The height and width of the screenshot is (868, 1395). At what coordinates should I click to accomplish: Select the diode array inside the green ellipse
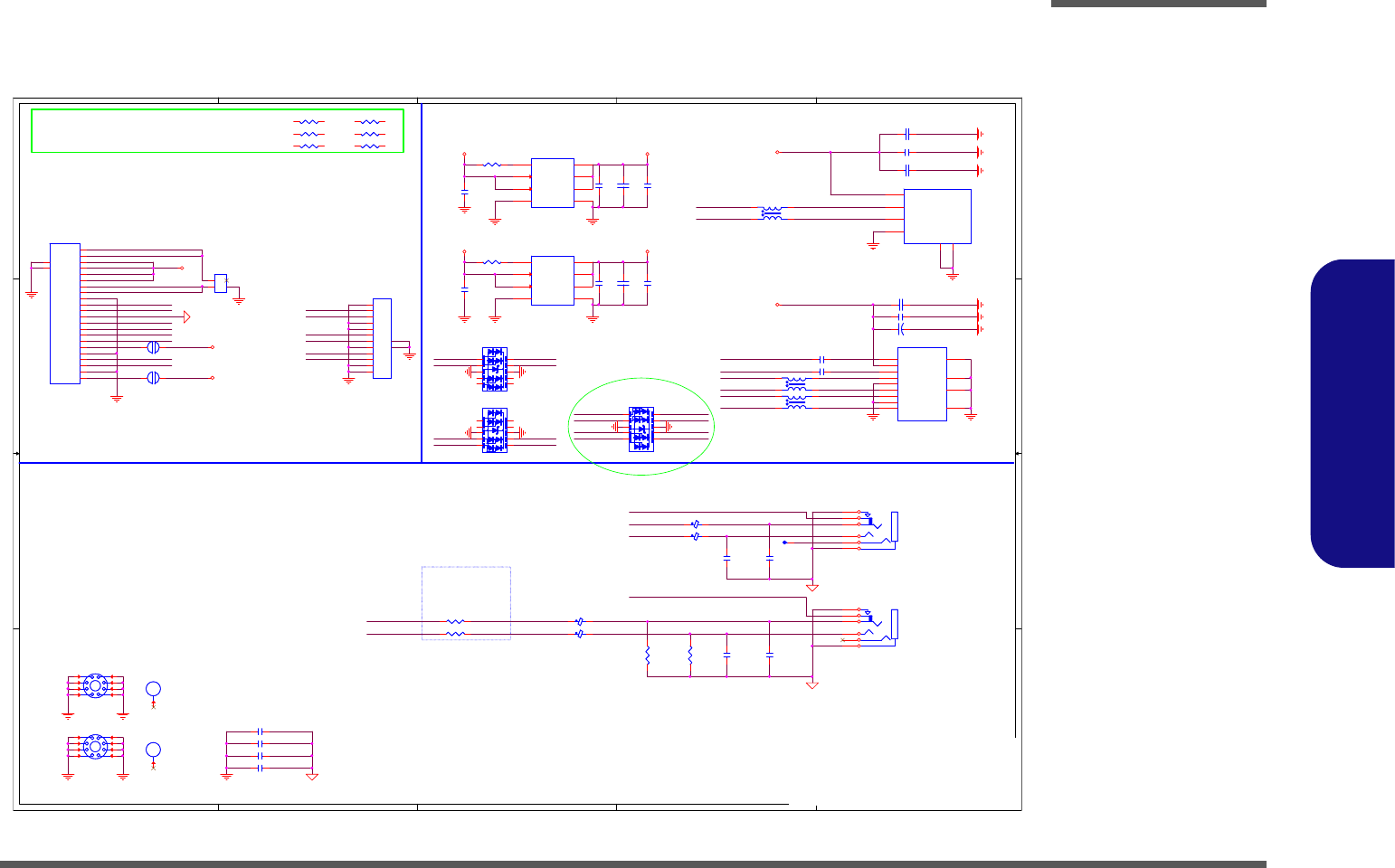(641, 429)
